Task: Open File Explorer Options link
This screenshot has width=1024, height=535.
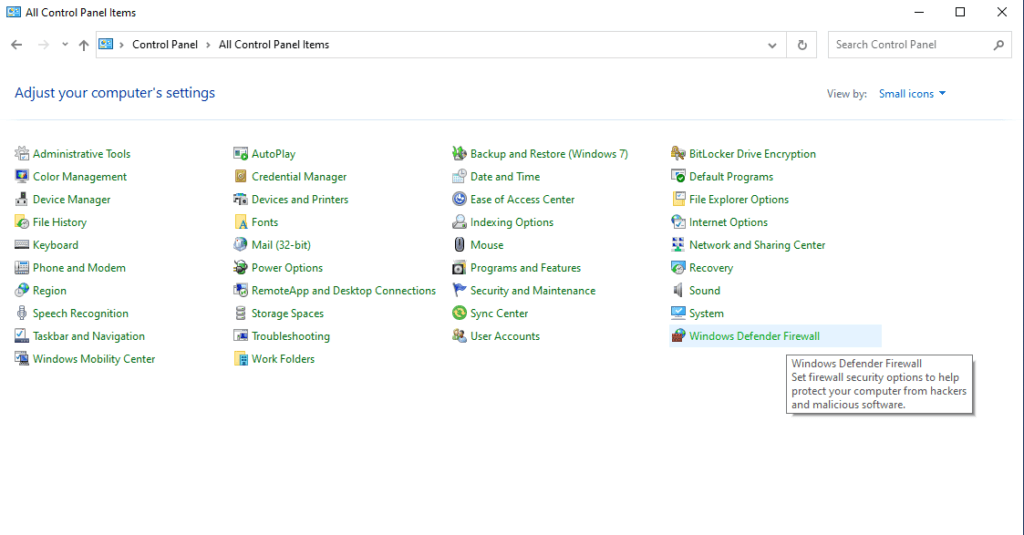Action: [739, 199]
